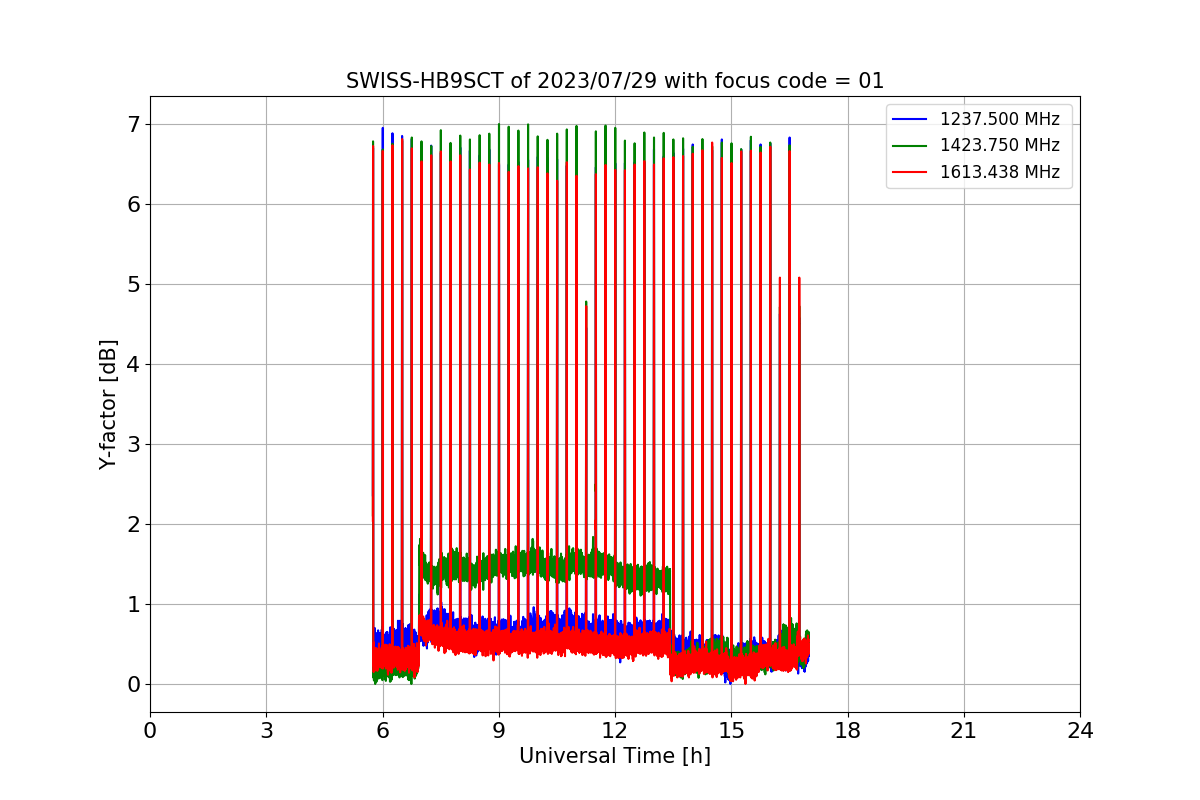Click y-axis tick label 6
Viewport: 1200px width, 800px height.
(133, 205)
